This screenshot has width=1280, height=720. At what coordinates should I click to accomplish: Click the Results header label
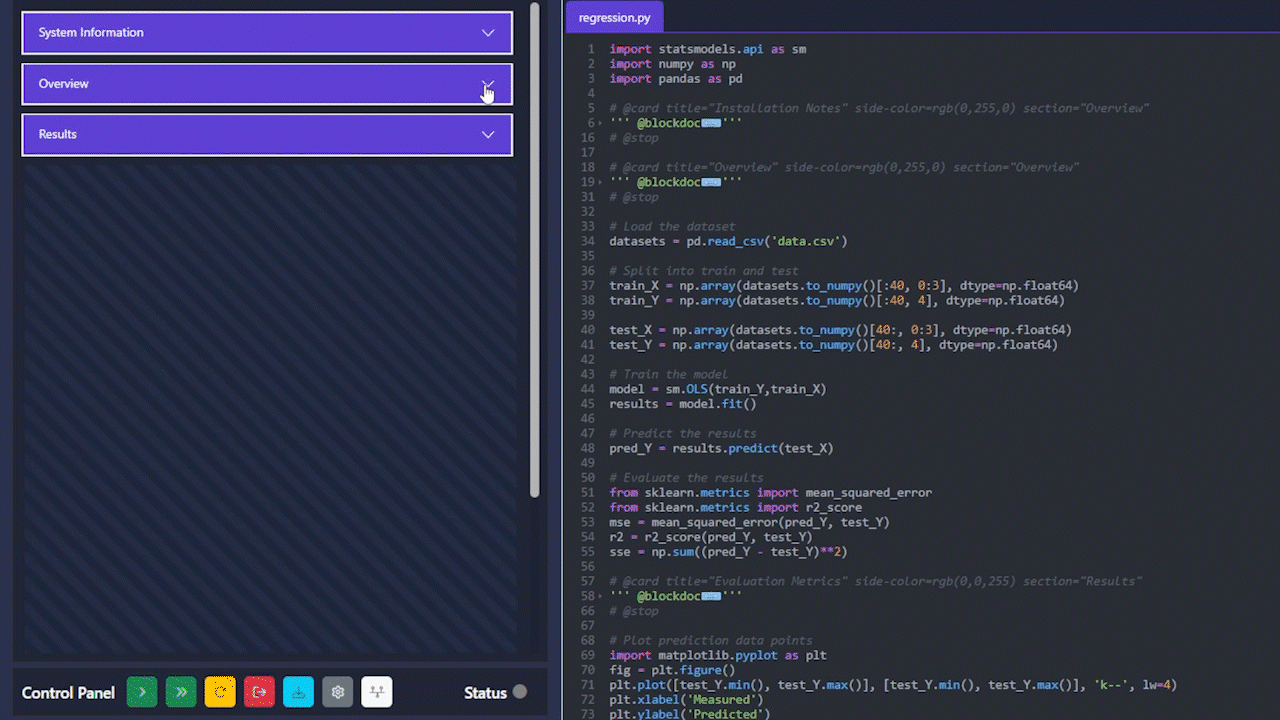point(58,135)
